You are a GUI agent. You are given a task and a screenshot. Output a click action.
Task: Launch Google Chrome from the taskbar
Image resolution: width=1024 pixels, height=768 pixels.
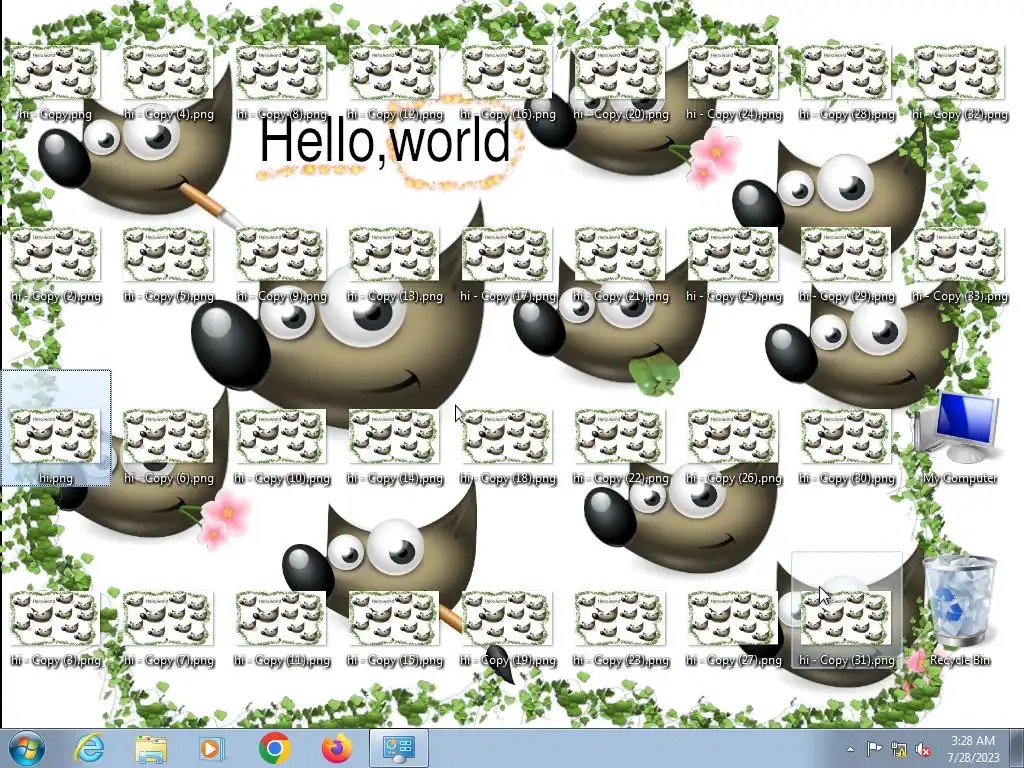pyautogui.click(x=274, y=748)
